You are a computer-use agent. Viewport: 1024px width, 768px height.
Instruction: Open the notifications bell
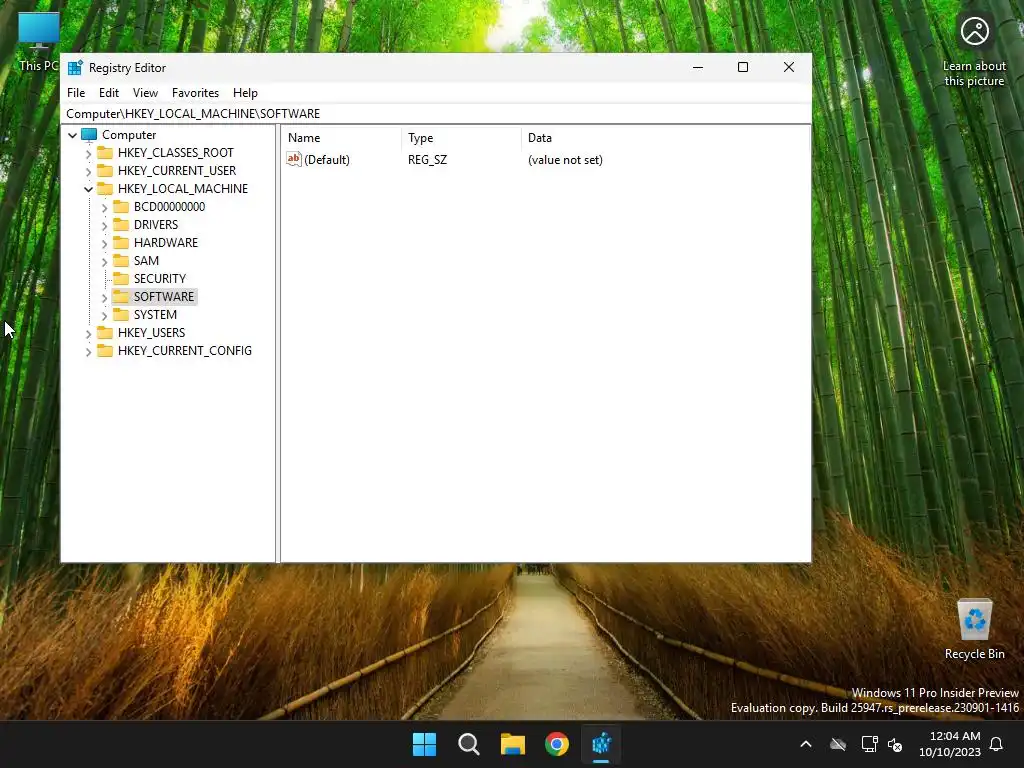pos(997,744)
